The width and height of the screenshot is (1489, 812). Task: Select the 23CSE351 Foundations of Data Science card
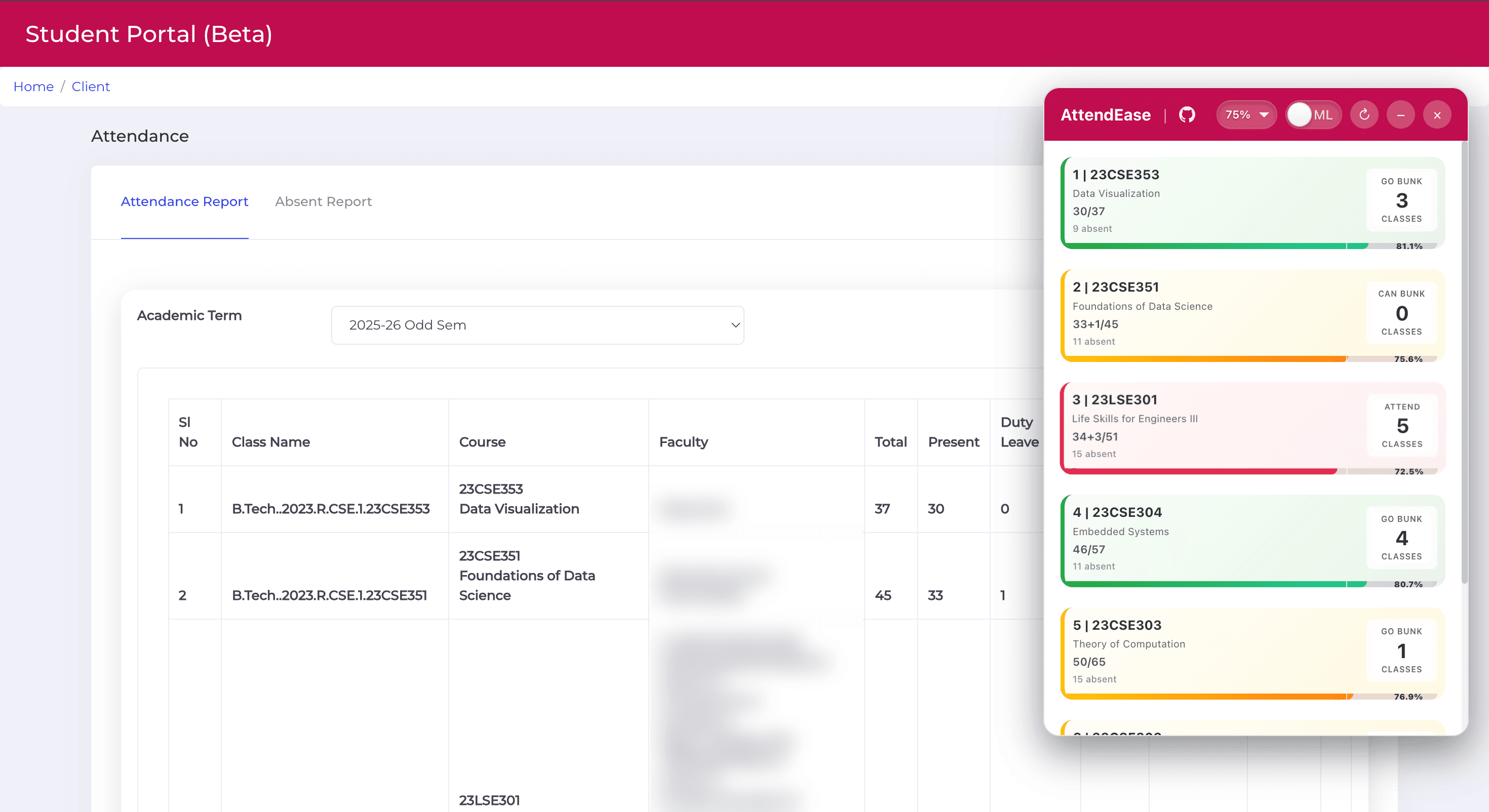click(1252, 315)
